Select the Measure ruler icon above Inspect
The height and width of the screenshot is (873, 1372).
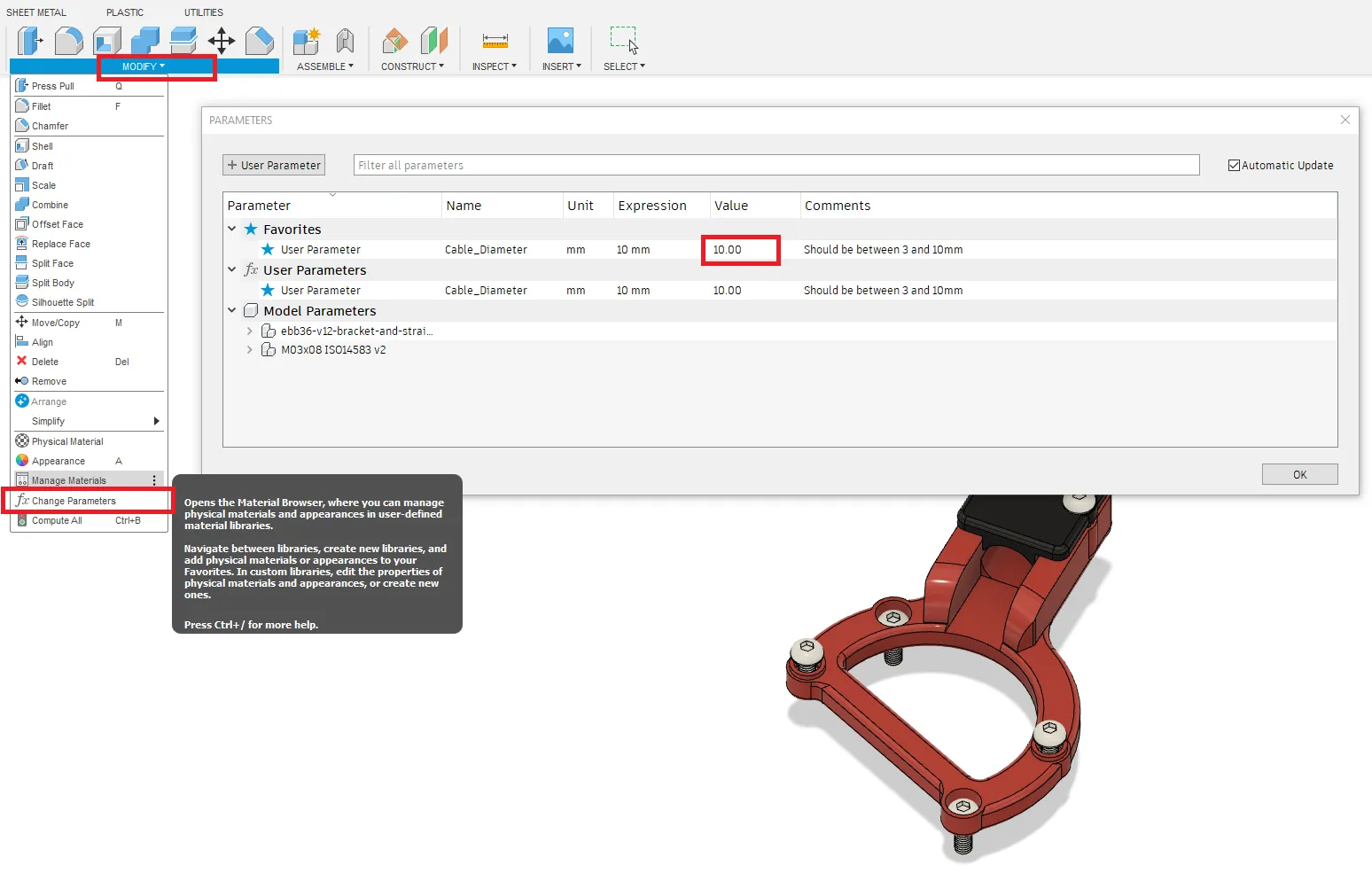tap(495, 41)
